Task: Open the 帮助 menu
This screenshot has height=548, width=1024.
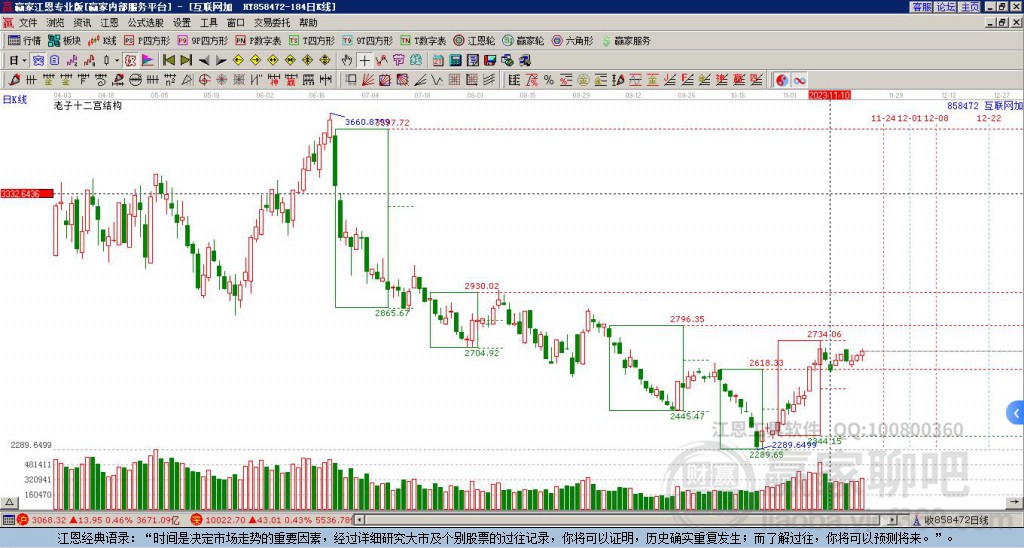Action: (308, 23)
